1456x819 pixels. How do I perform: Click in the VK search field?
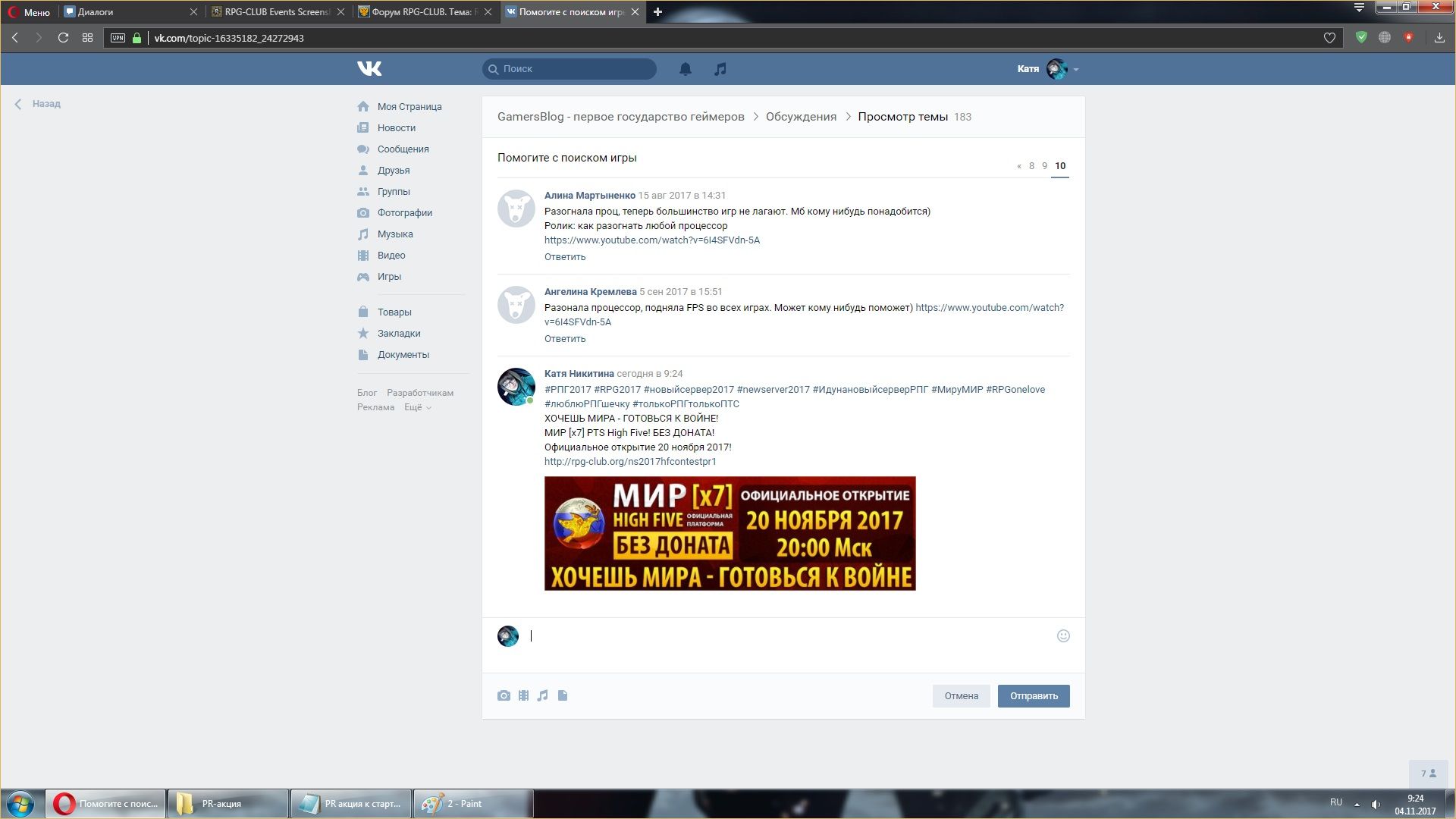[570, 69]
